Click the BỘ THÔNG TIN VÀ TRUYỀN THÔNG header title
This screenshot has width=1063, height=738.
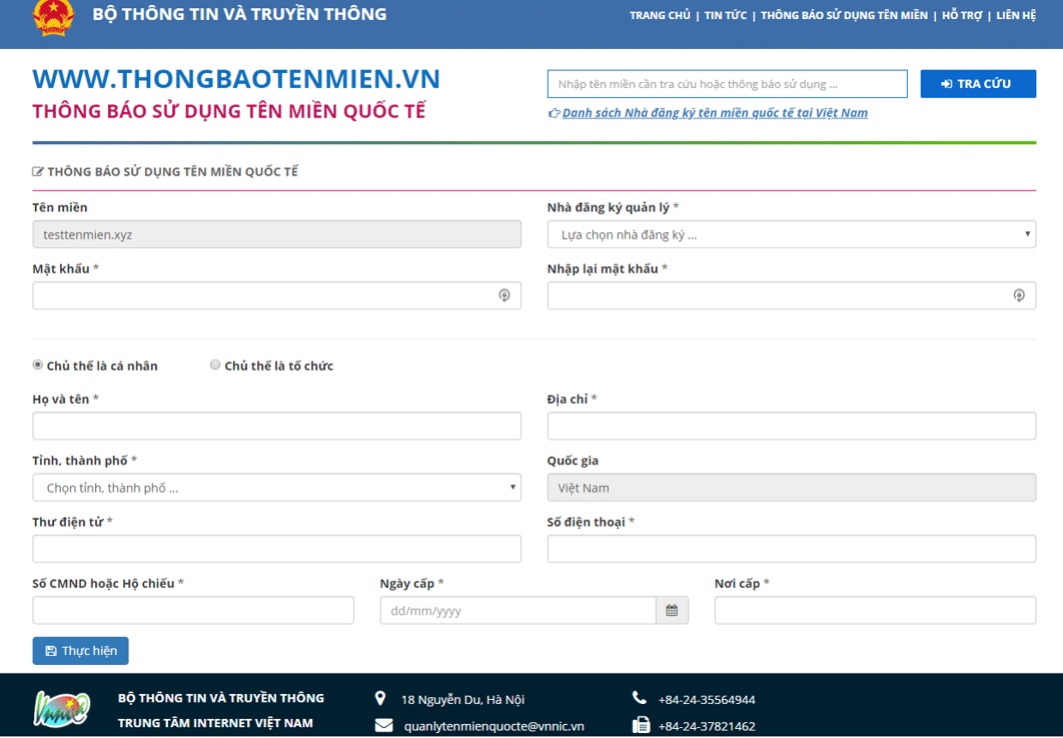pyautogui.click(x=239, y=14)
